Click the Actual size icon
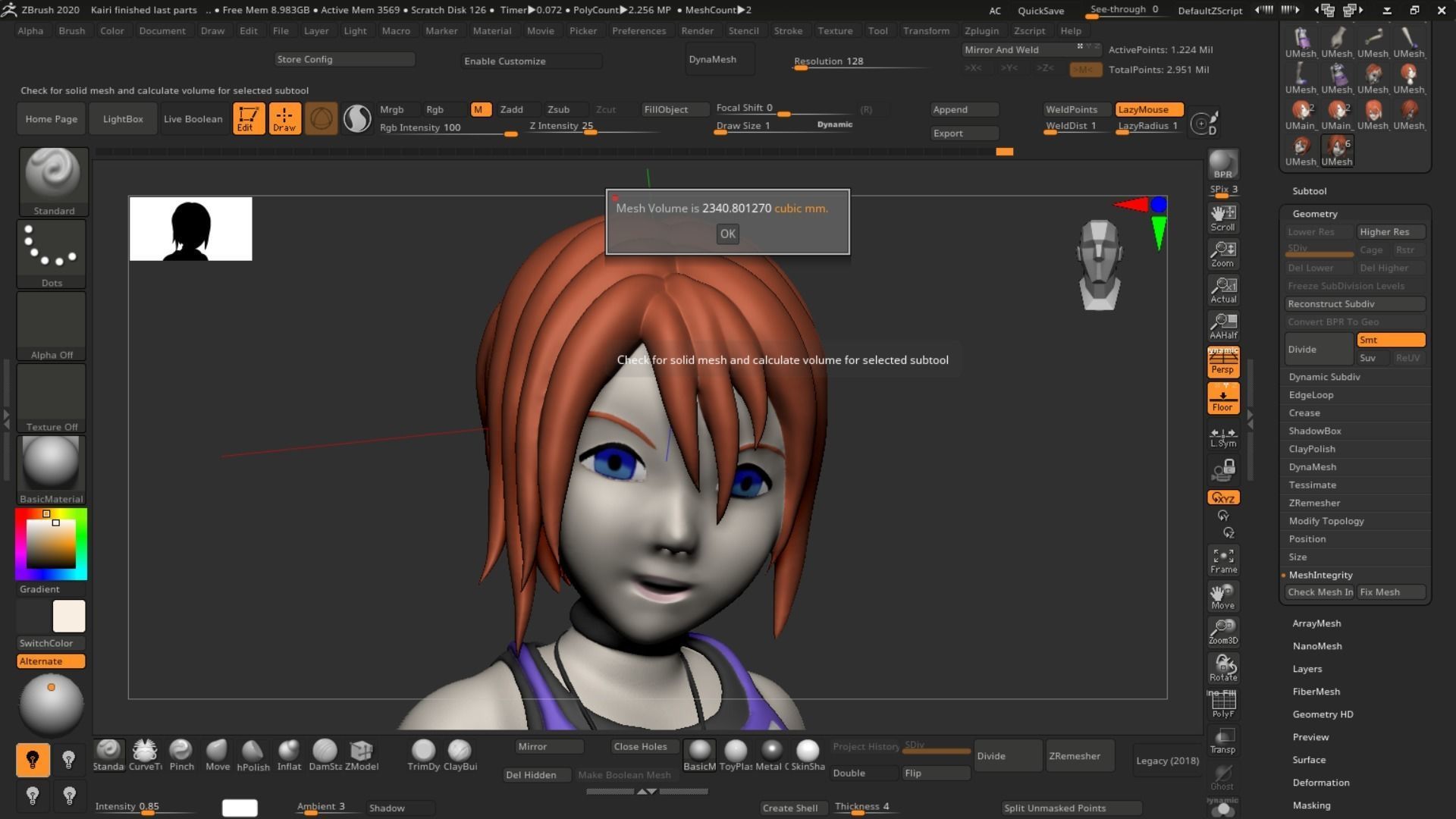This screenshot has width=1456, height=819. pyautogui.click(x=1222, y=290)
